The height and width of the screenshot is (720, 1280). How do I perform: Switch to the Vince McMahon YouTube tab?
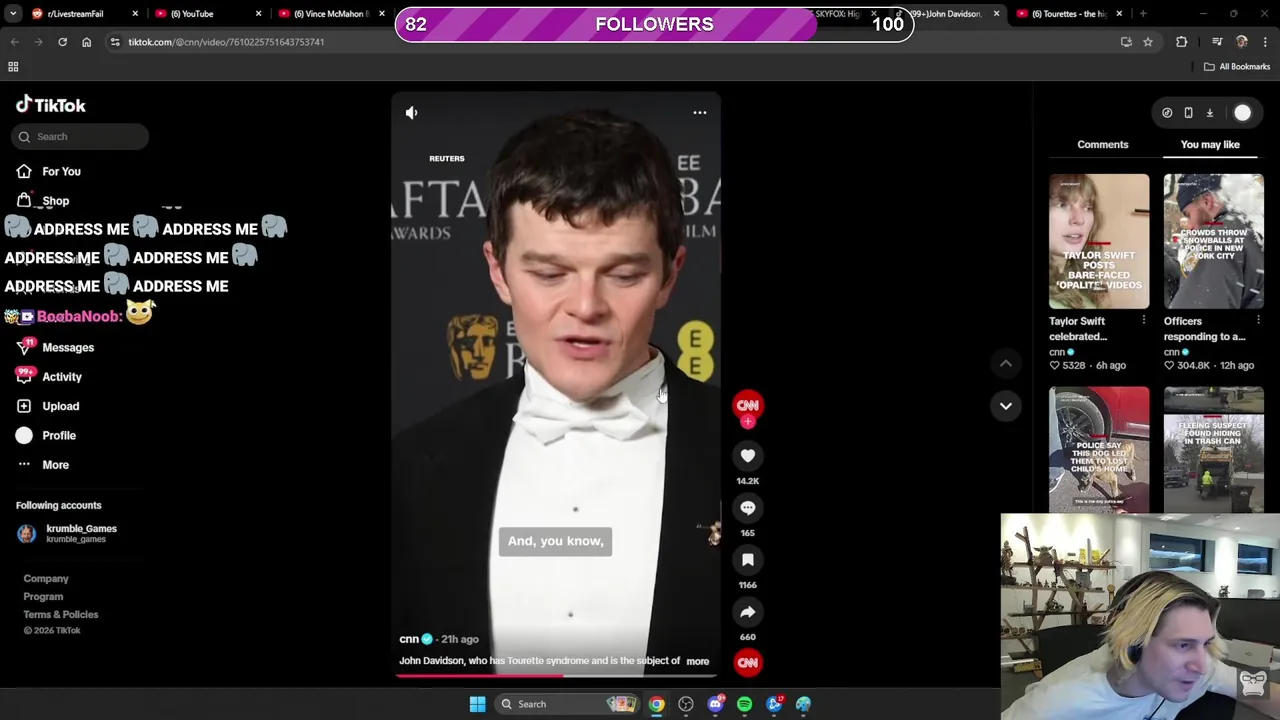pyautogui.click(x=331, y=14)
